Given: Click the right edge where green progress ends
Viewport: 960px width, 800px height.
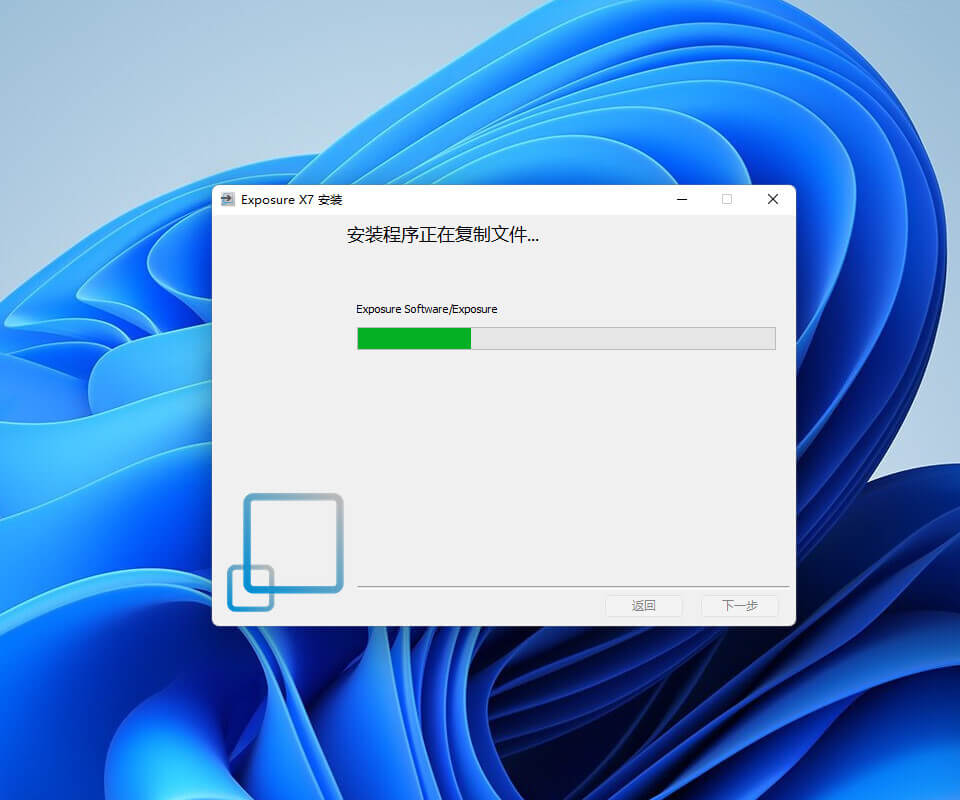Looking at the screenshot, I should tap(470, 338).
